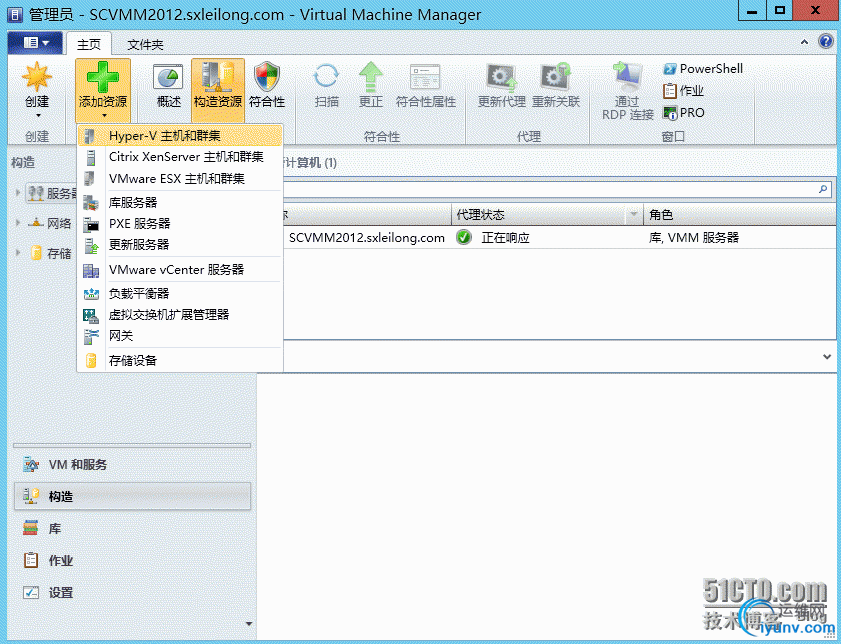Click inside the search filter field

[x=550, y=189]
